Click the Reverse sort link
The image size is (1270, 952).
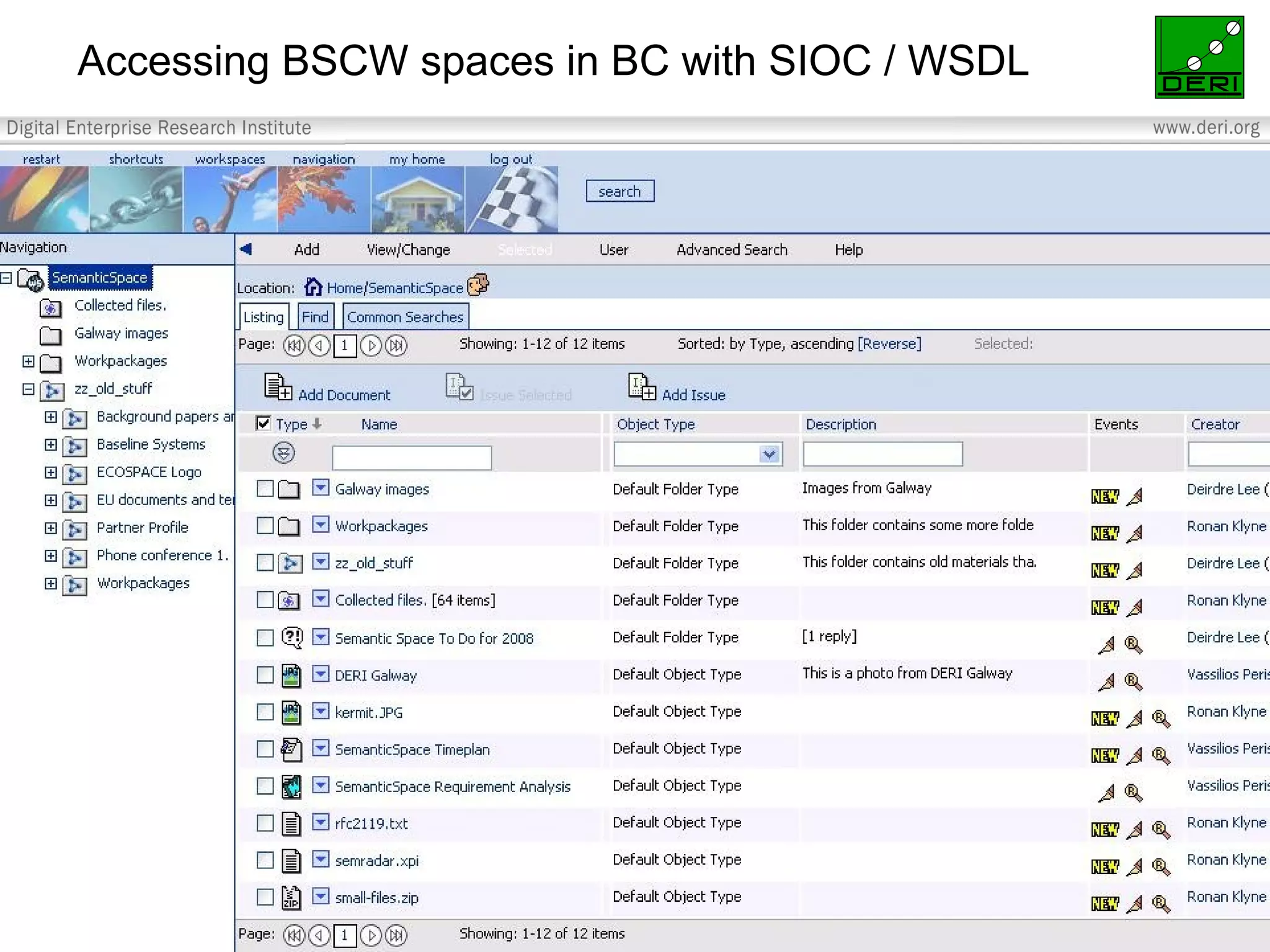coord(889,343)
